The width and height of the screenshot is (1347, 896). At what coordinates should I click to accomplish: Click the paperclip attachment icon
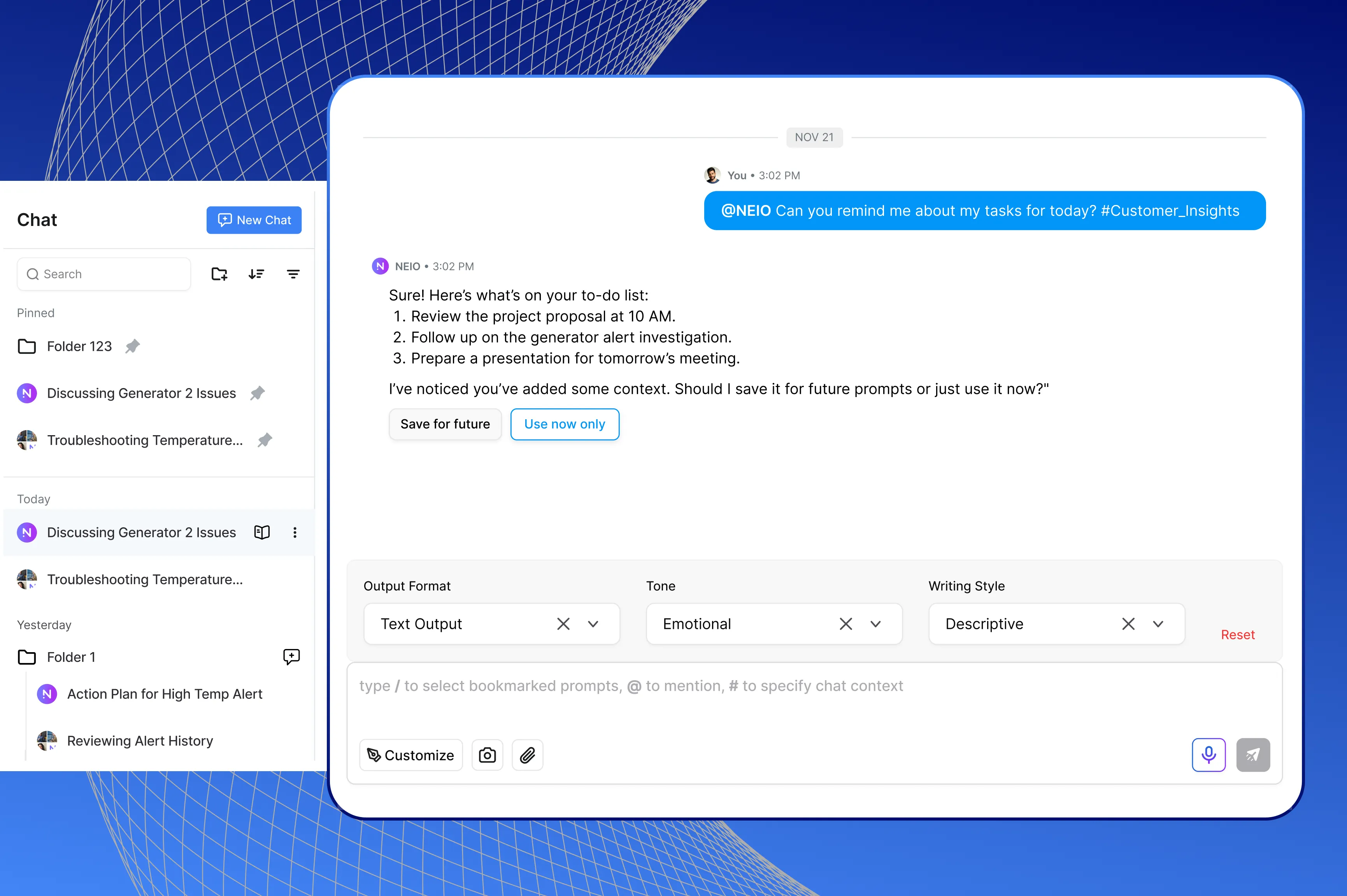(x=527, y=756)
